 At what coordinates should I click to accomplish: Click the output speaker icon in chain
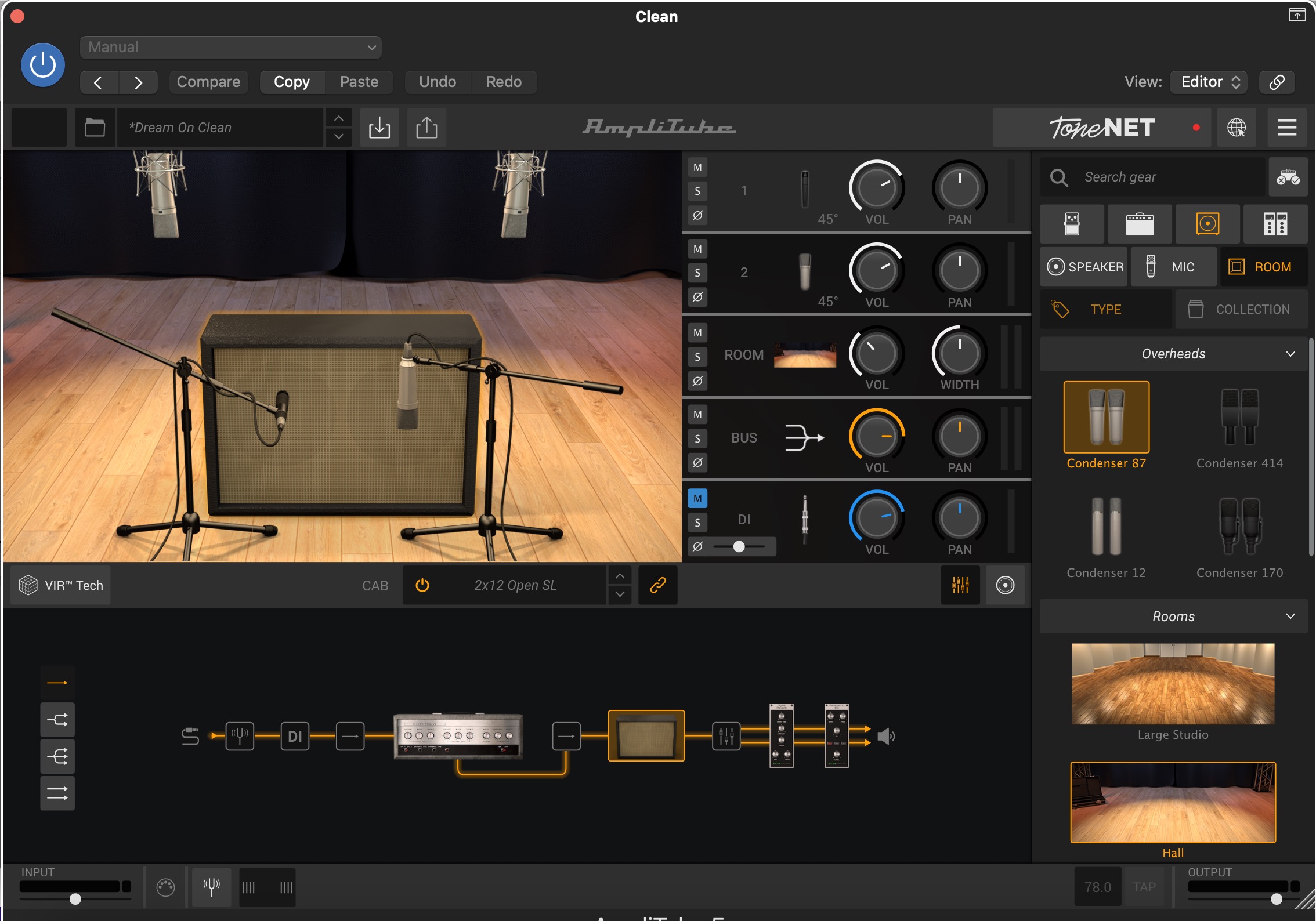885,737
